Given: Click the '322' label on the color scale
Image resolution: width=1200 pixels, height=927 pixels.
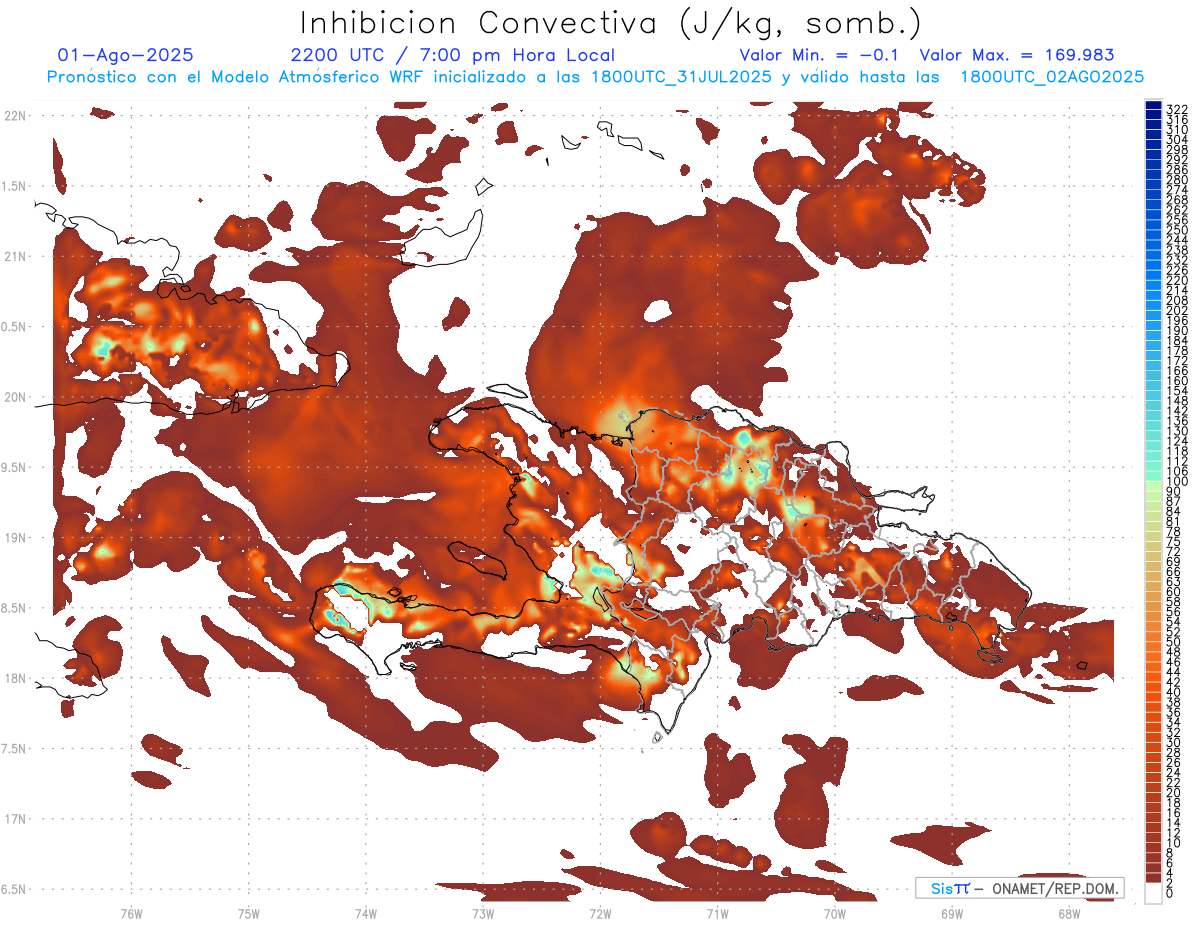Looking at the screenshot, I should (x=1177, y=108).
